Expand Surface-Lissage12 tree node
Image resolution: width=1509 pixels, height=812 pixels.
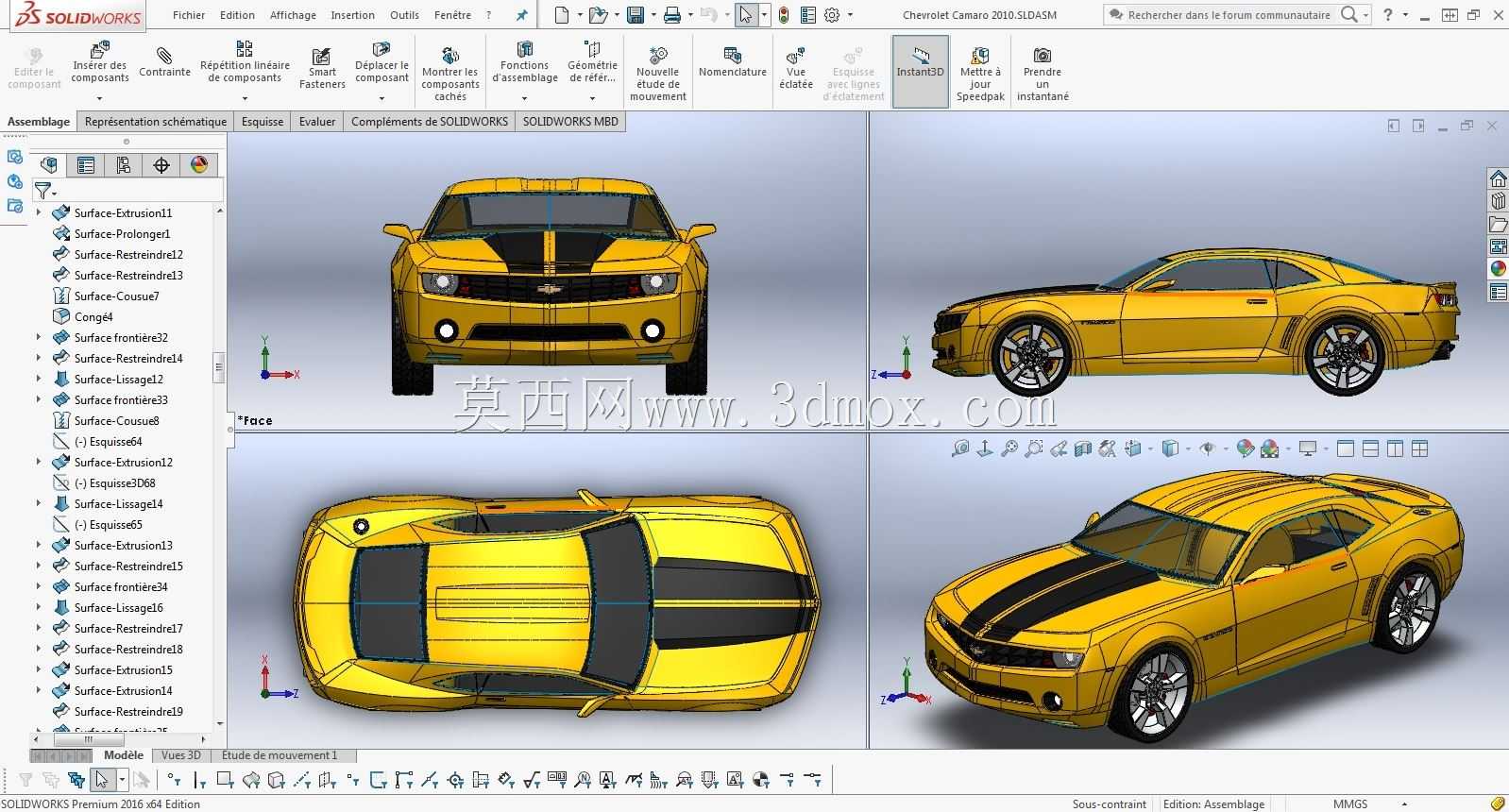[x=39, y=379]
